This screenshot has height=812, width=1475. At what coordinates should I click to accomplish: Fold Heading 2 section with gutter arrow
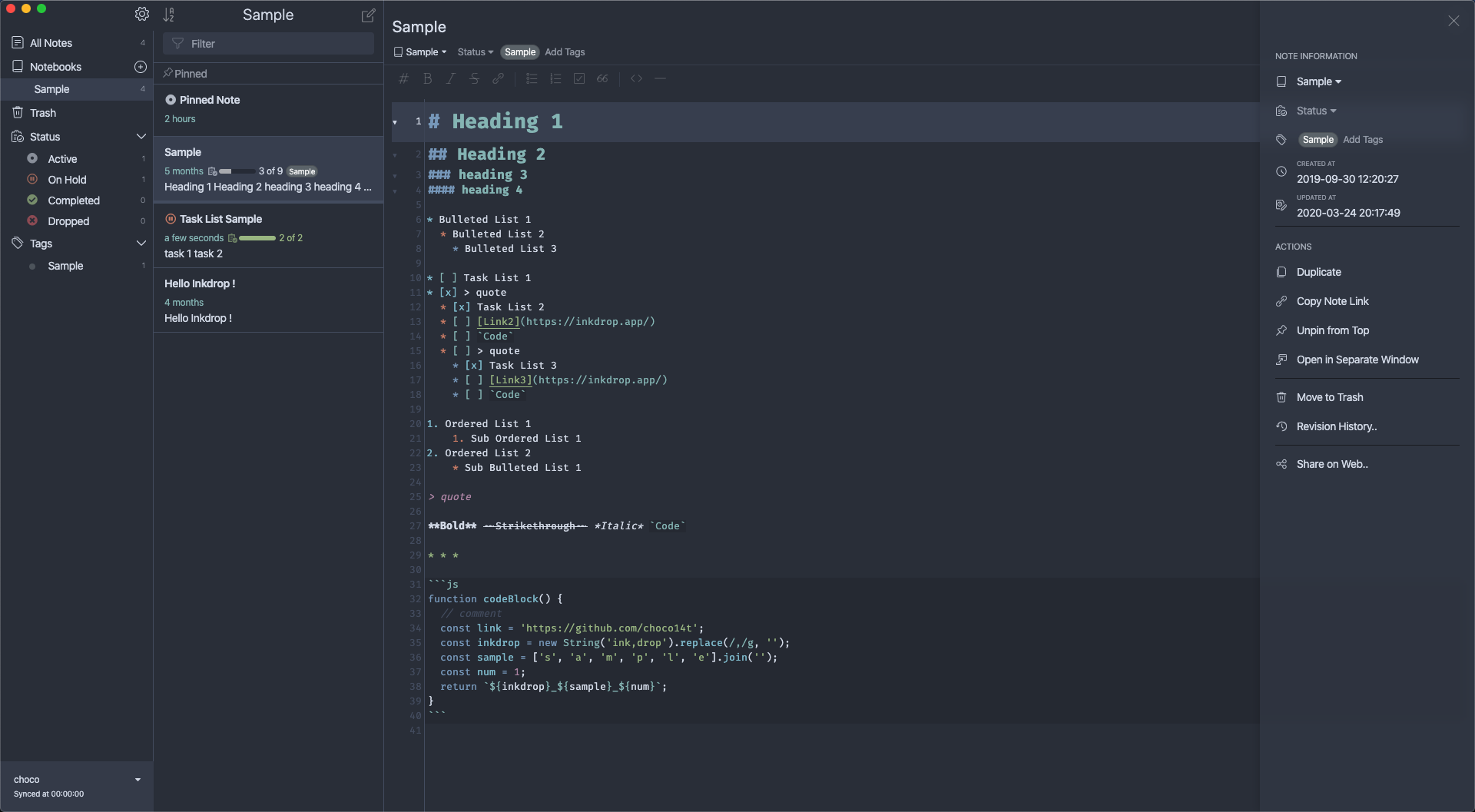coord(395,155)
